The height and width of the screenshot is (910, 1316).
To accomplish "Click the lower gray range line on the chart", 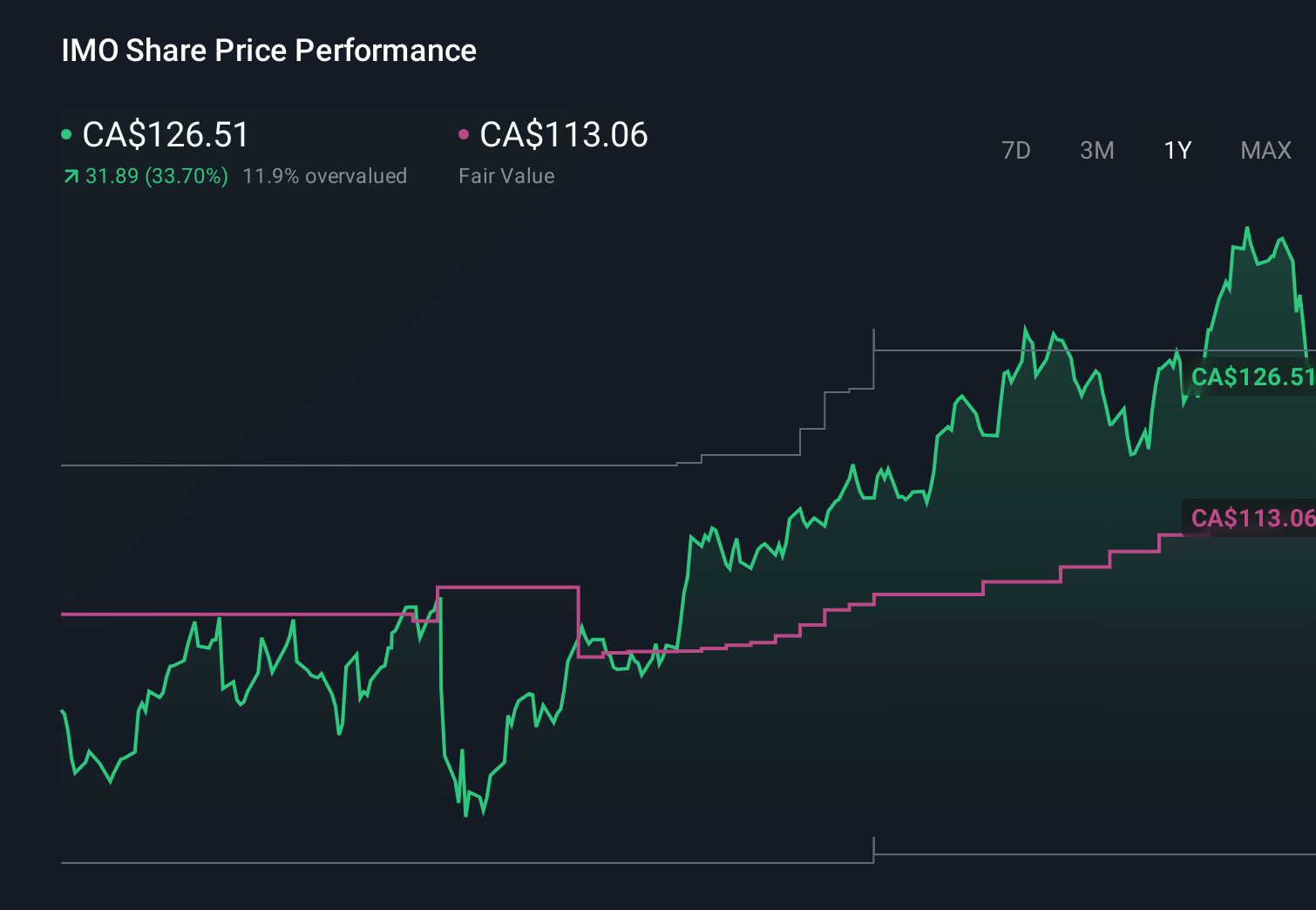I will pyautogui.click(x=349, y=864).
